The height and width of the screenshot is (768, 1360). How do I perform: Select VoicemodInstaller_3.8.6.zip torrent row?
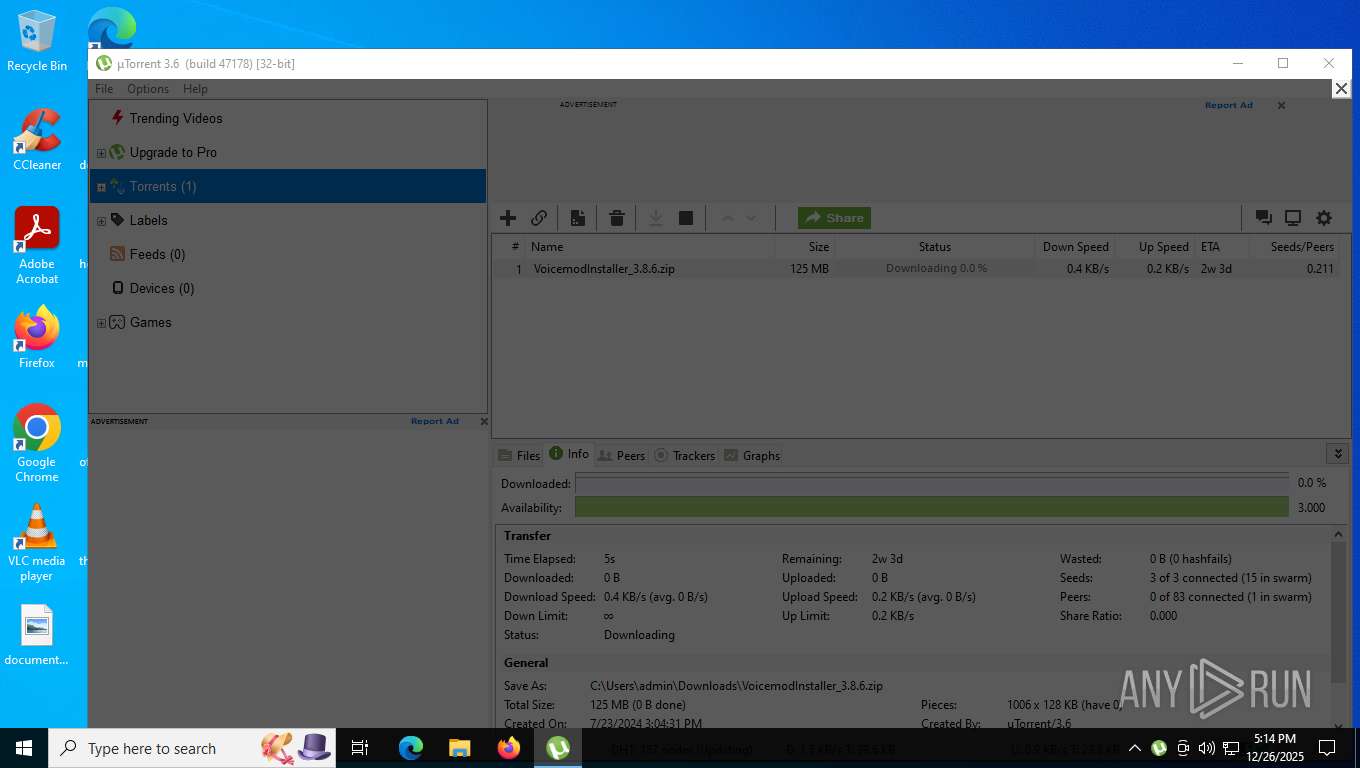(x=915, y=269)
